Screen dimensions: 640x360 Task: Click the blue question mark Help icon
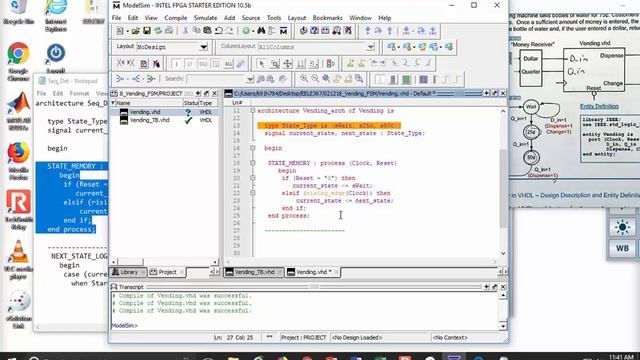coord(314,31)
